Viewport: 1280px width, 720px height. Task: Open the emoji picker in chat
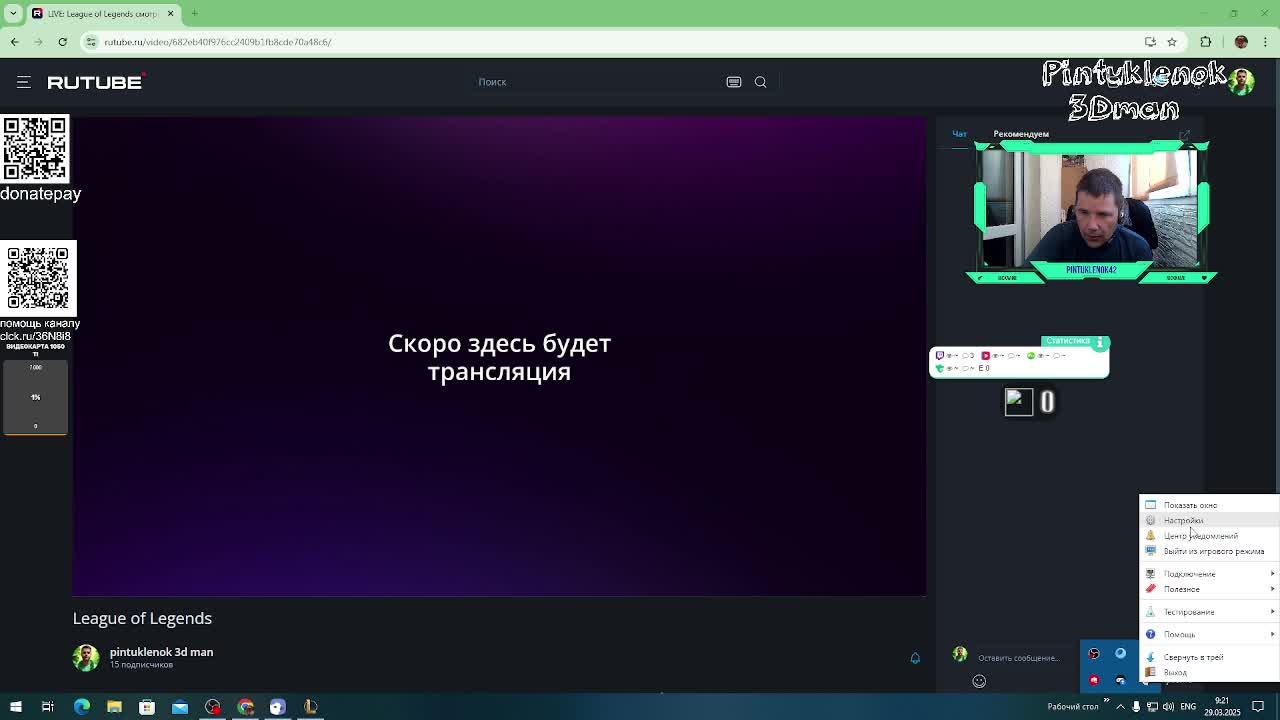tap(979, 681)
